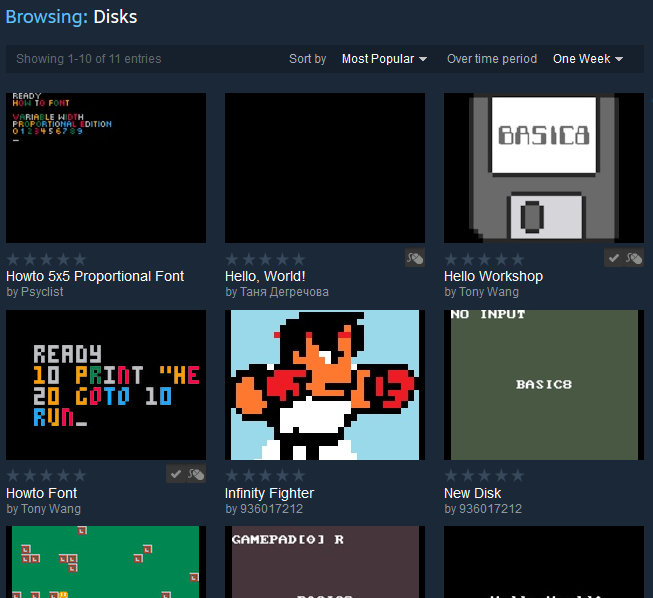The width and height of the screenshot is (653, 598).
Task: Open Howto 5x5 Proportional Font title link
Action: click(95, 276)
